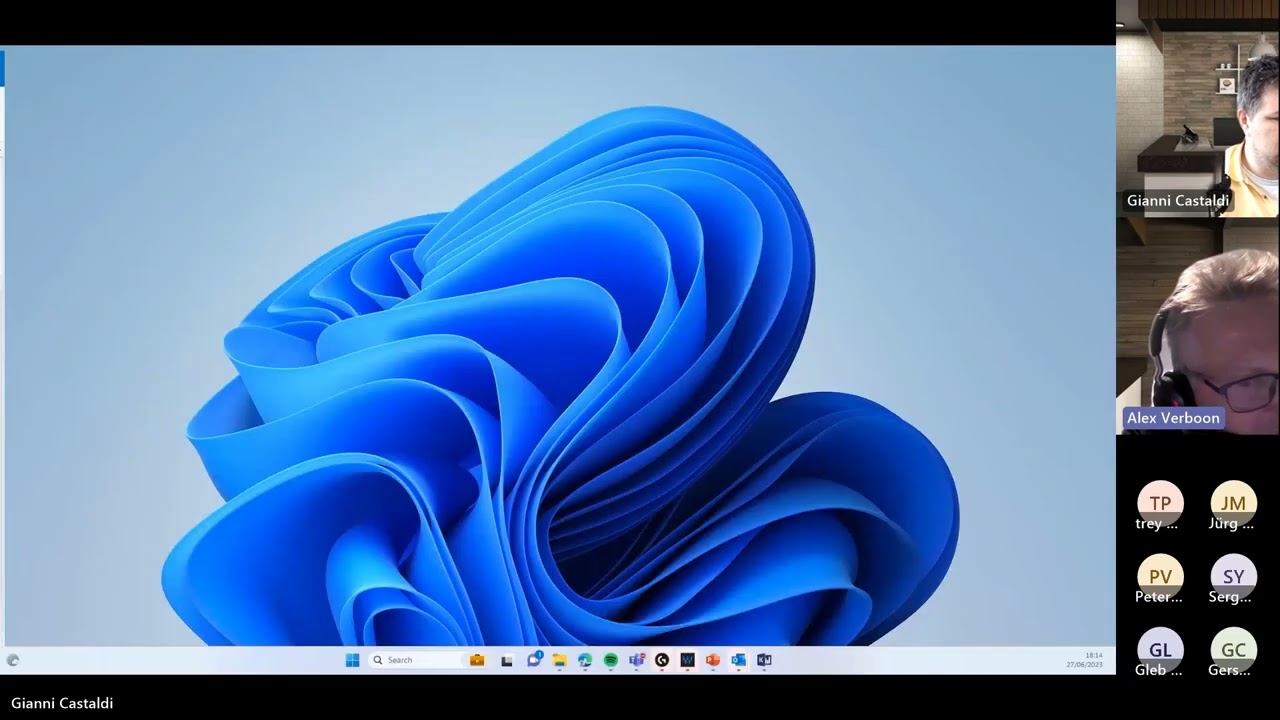This screenshot has height=720, width=1280.
Task: Open Task View on the taskbar
Action: click(507, 660)
